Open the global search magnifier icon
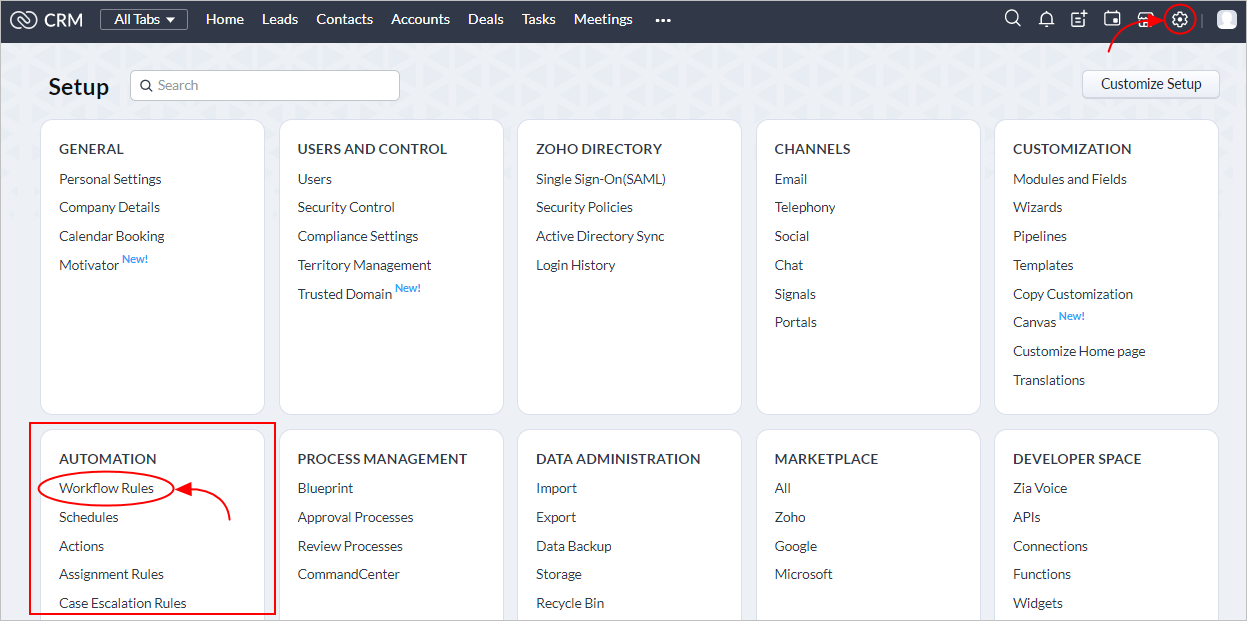The width and height of the screenshot is (1247, 621). pyautogui.click(x=1013, y=19)
